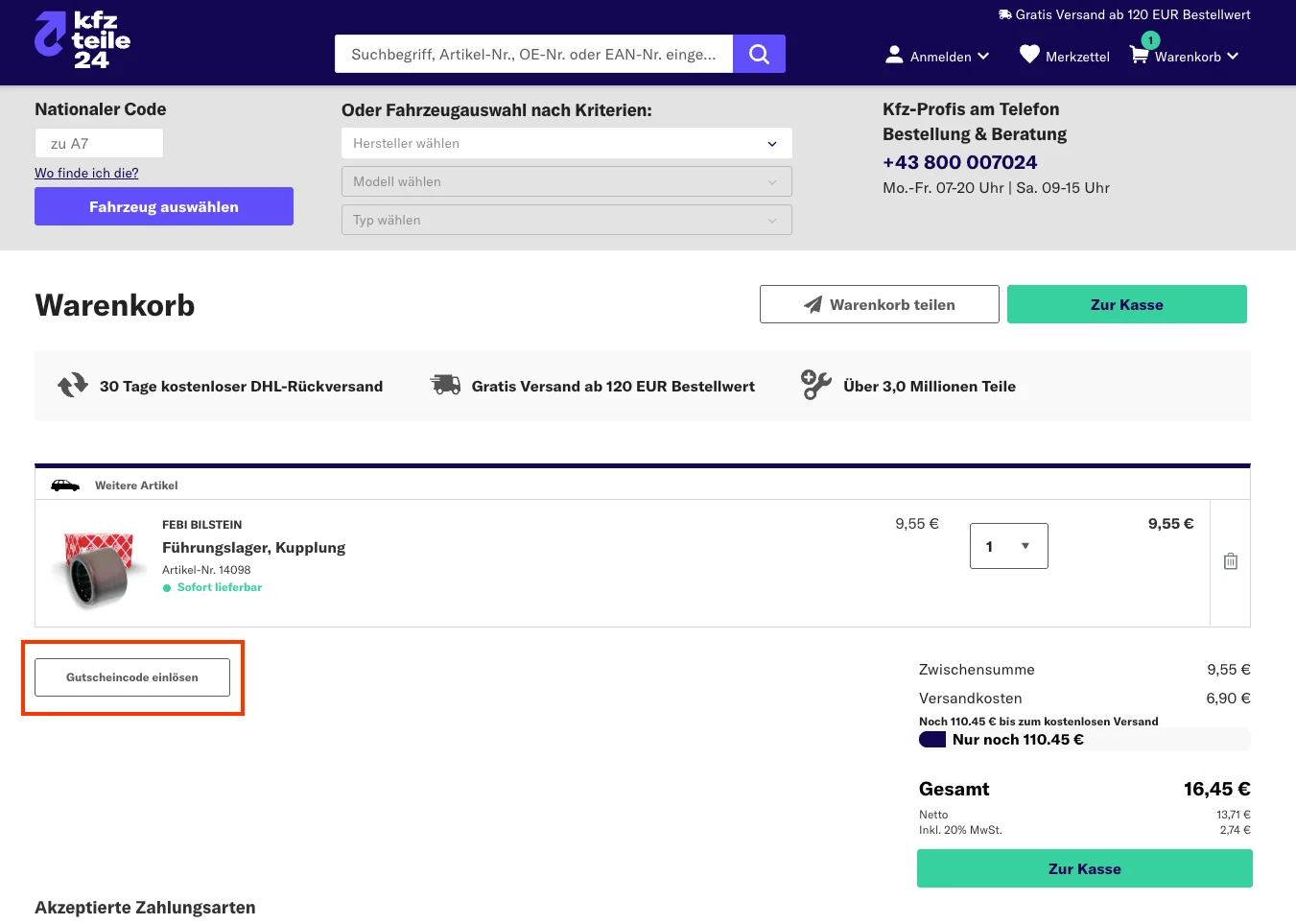The height and width of the screenshot is (924, 1296).
Task: Click phone number +43 800 007024
Action: pyautogui.click(x=959, y=162)
